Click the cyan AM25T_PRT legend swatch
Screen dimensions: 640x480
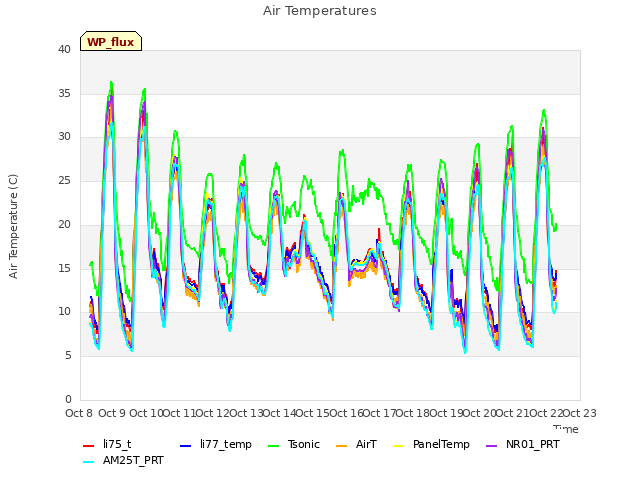pyautogui.click(x=89, y=462)
